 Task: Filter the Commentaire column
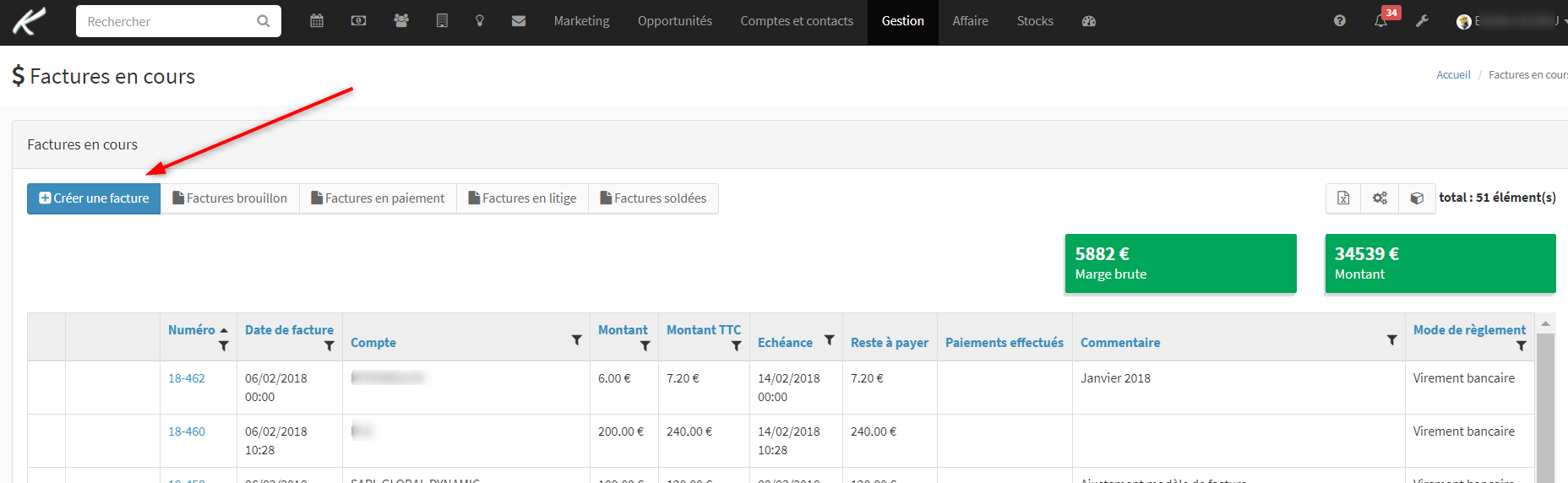(x=1391, y=340)
